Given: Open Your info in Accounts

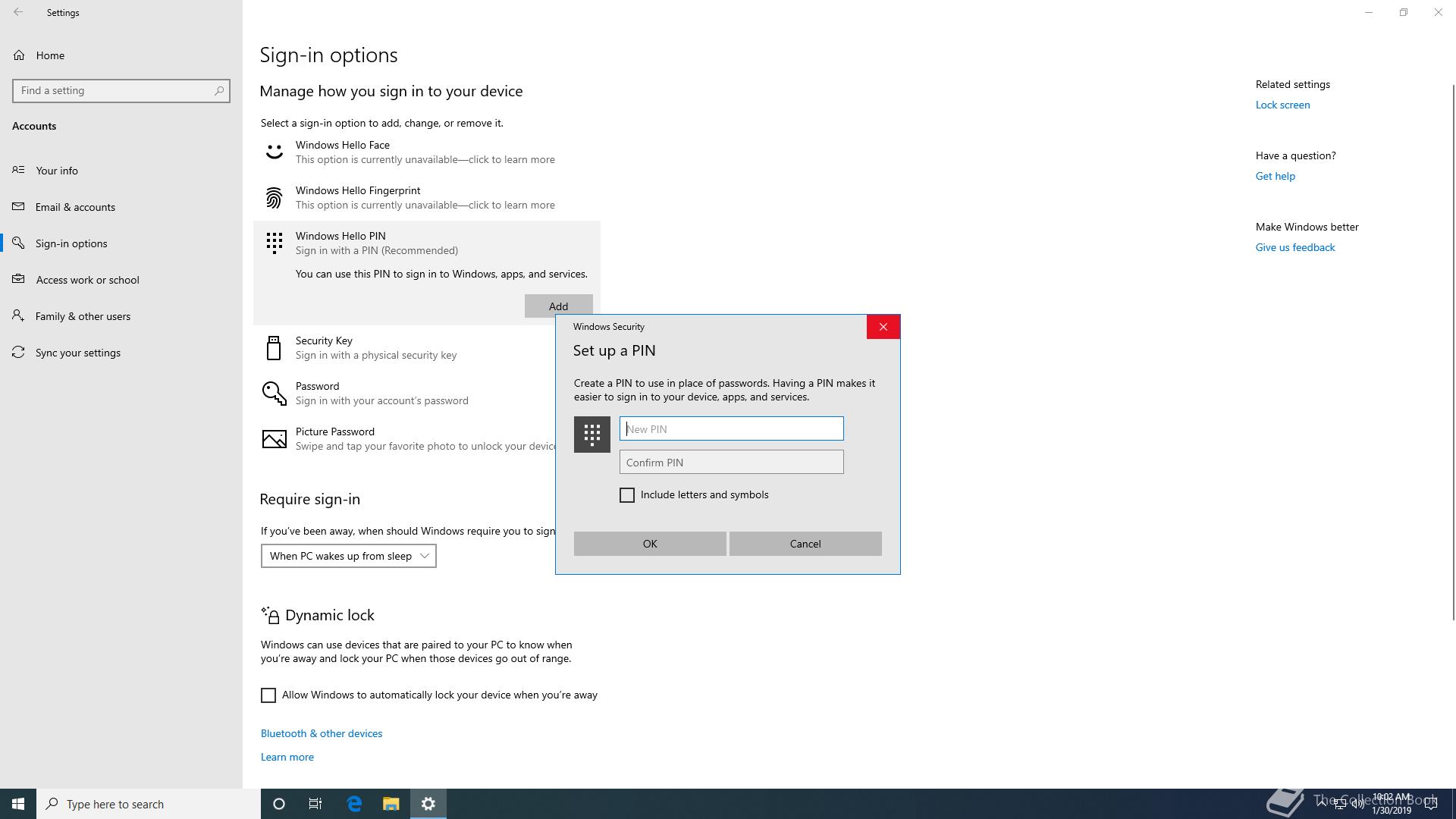Looking at the screenshot, I should pyautogui.click(x=121, y=171).
